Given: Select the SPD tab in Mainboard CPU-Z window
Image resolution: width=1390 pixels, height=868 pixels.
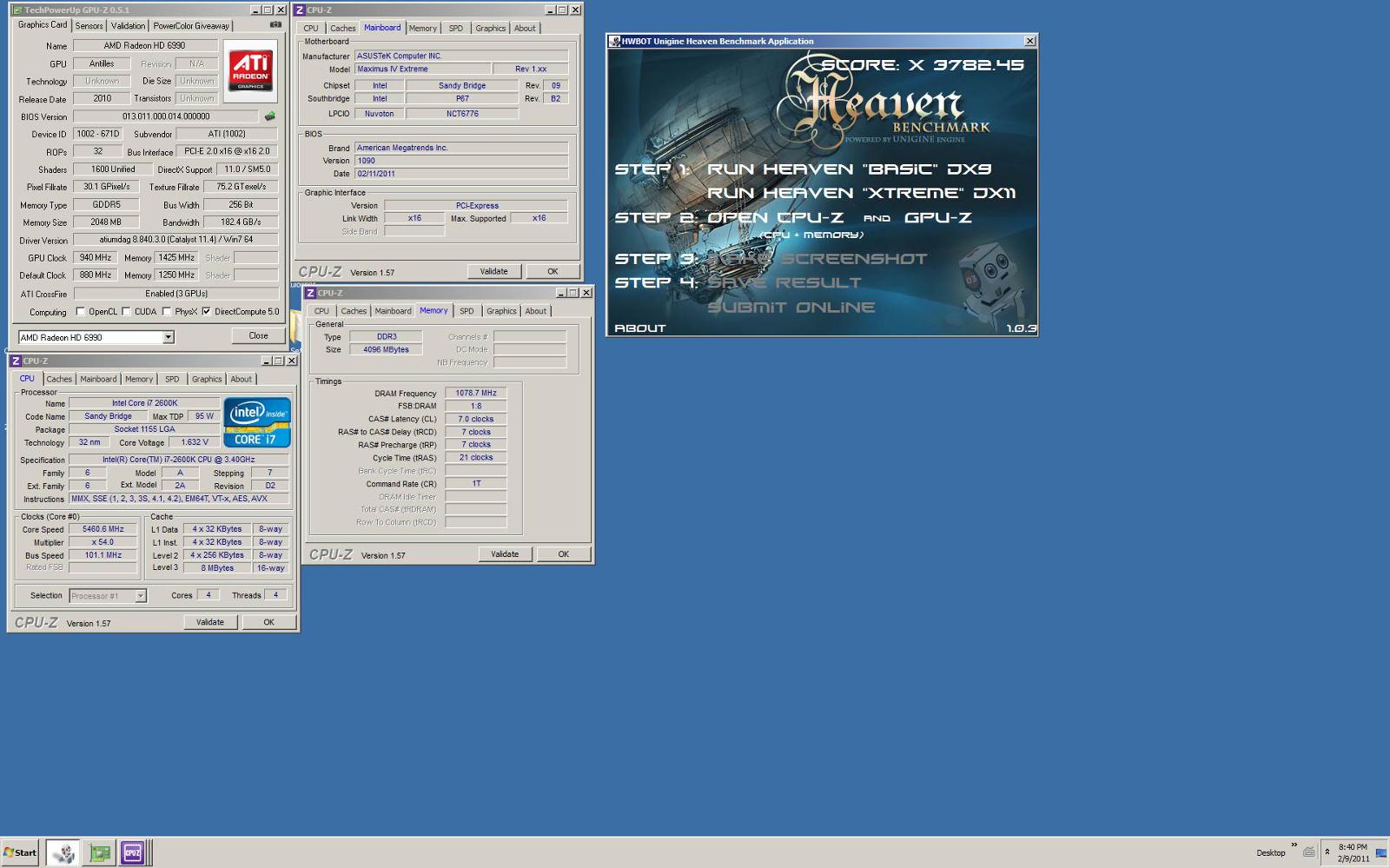Looking at the screenshot, I should (455, 29).
